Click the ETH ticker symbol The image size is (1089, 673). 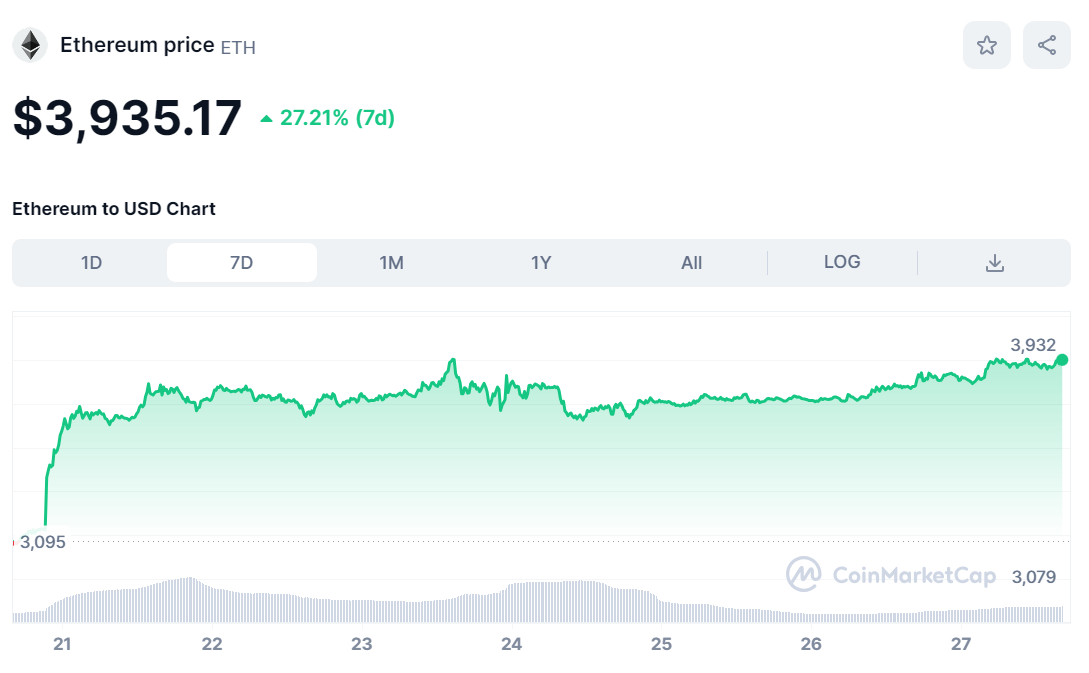[240, 47]
